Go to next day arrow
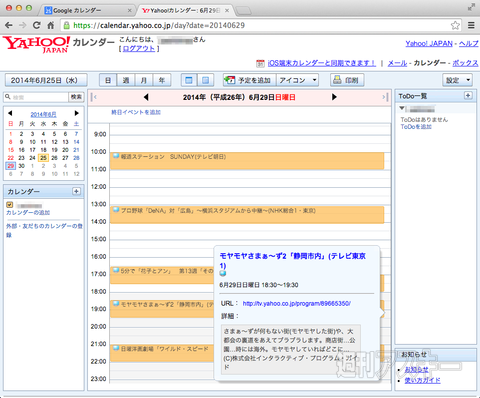 click(334, 97)
